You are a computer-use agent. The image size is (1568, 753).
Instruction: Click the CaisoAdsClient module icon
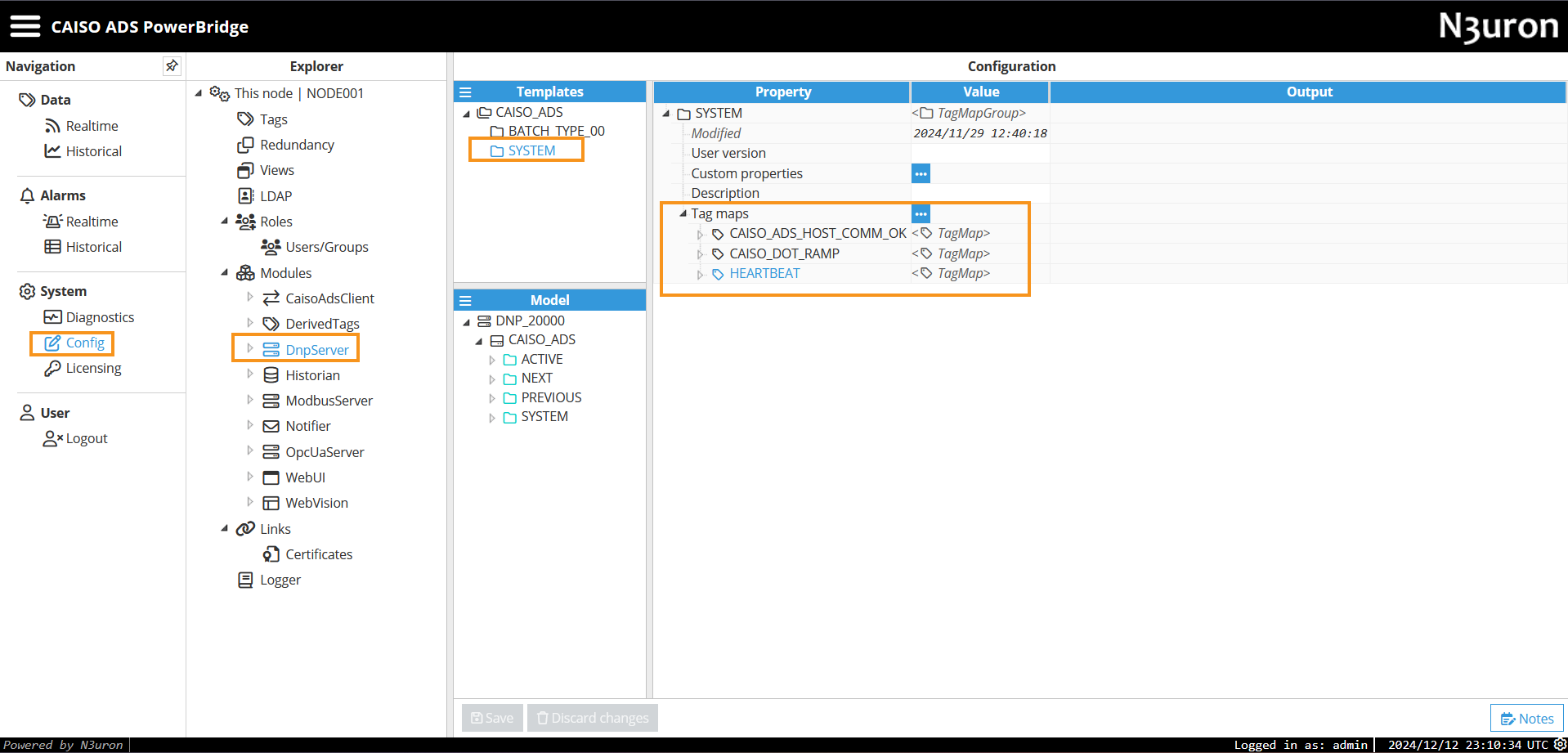pyautogui.click(x=271, y=298)
